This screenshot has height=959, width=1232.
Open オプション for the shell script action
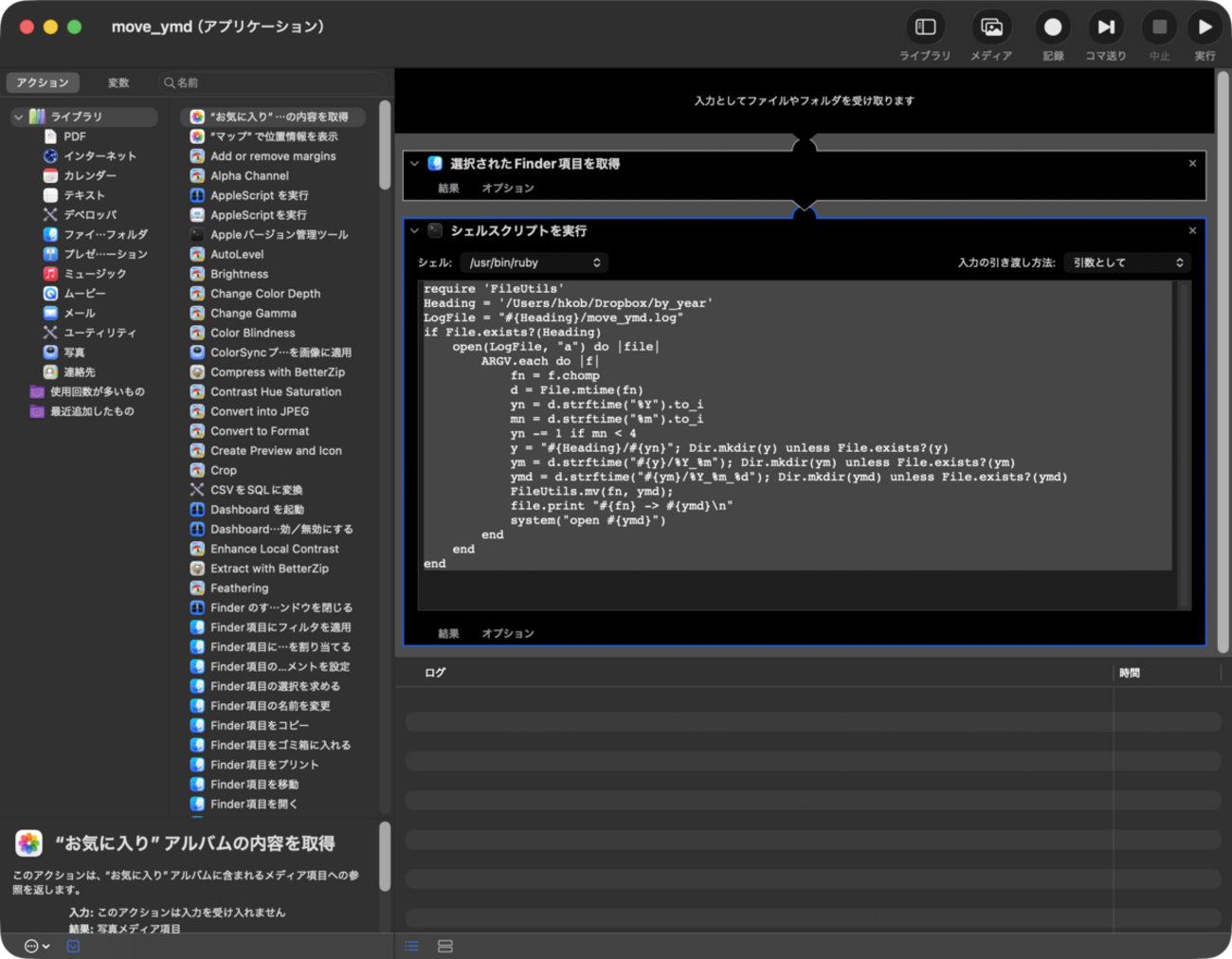point(508,632)
